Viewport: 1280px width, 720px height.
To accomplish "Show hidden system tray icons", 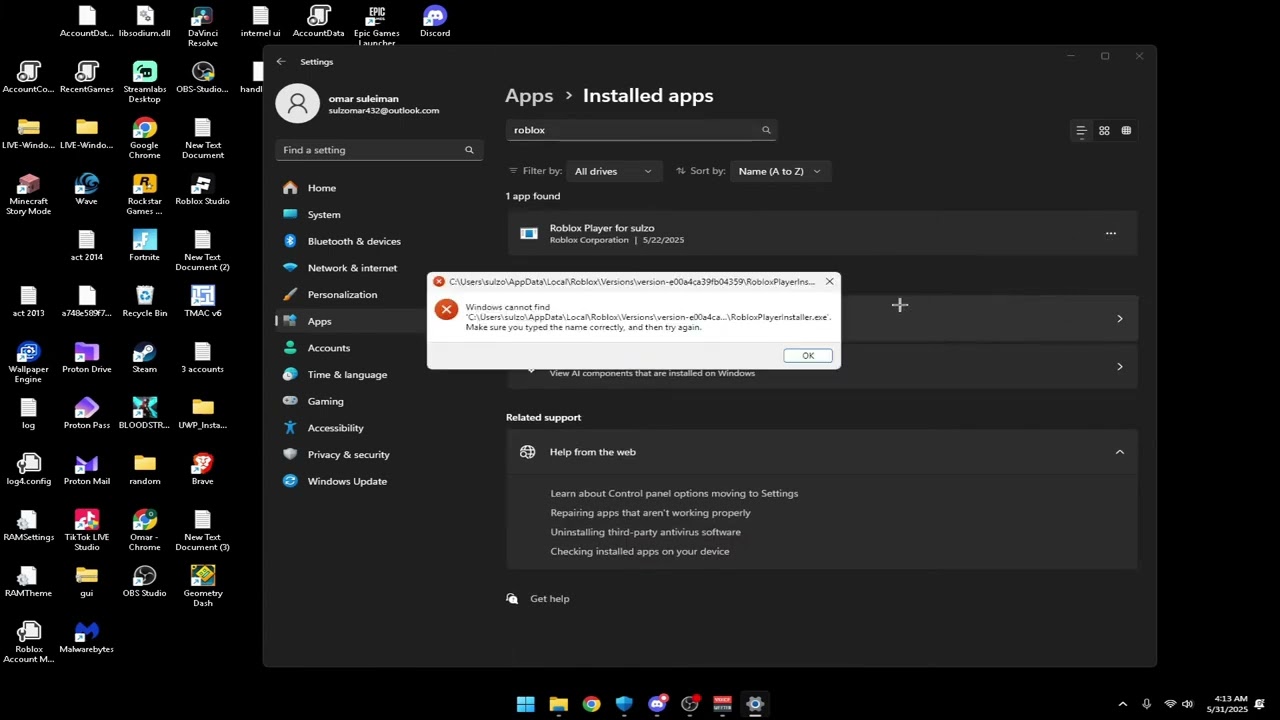I will [x=1122, y=704].
